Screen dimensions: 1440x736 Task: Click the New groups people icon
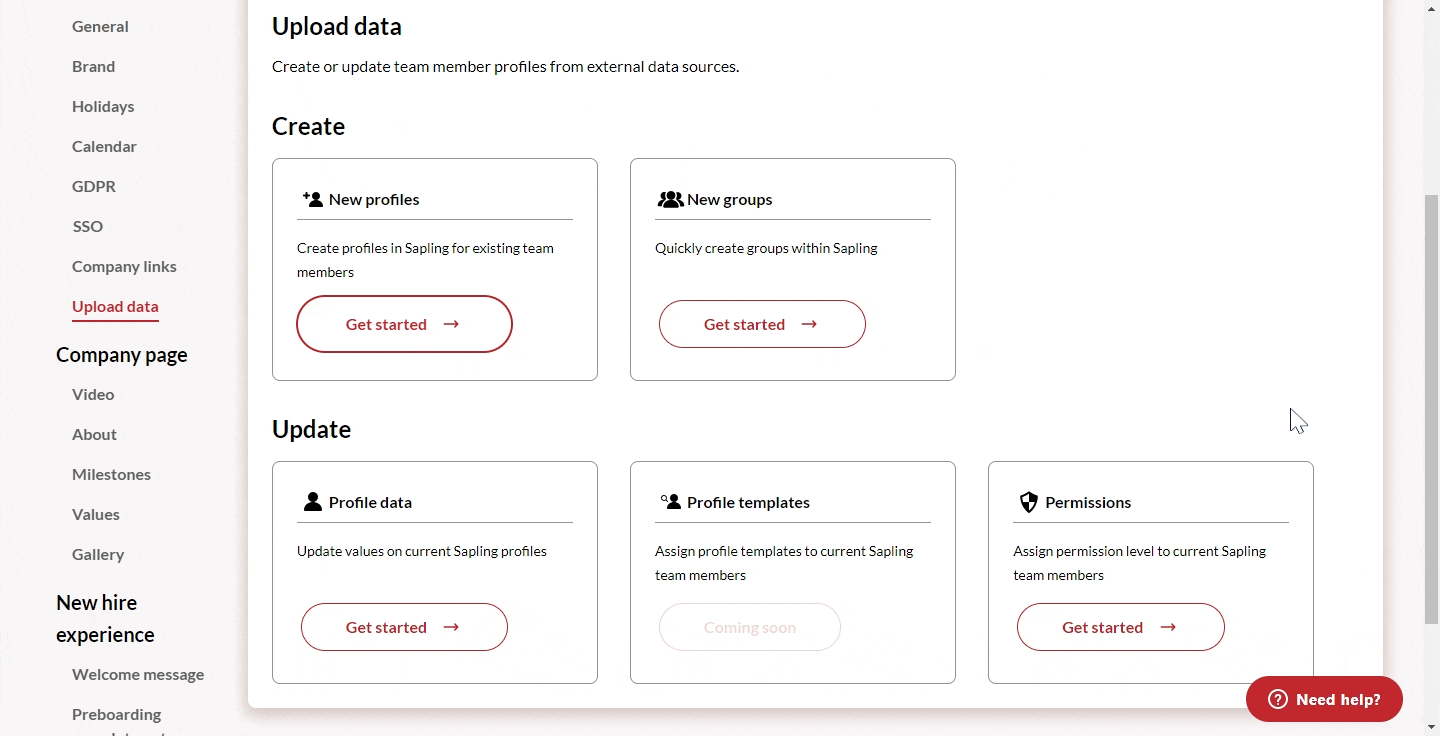pyautogui.click(x=670, y=200)
